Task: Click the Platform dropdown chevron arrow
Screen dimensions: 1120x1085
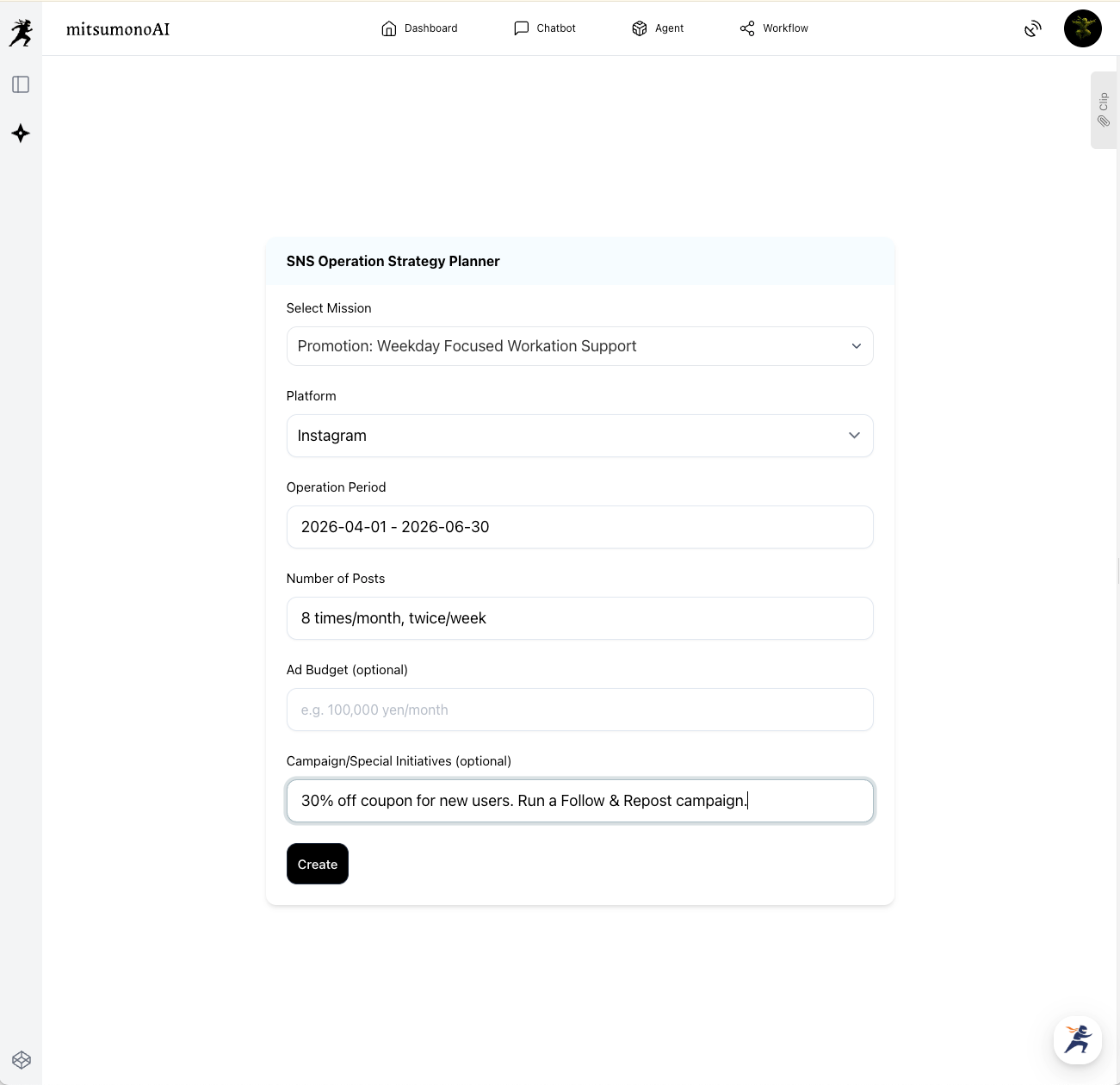Action: pos(854,436)
